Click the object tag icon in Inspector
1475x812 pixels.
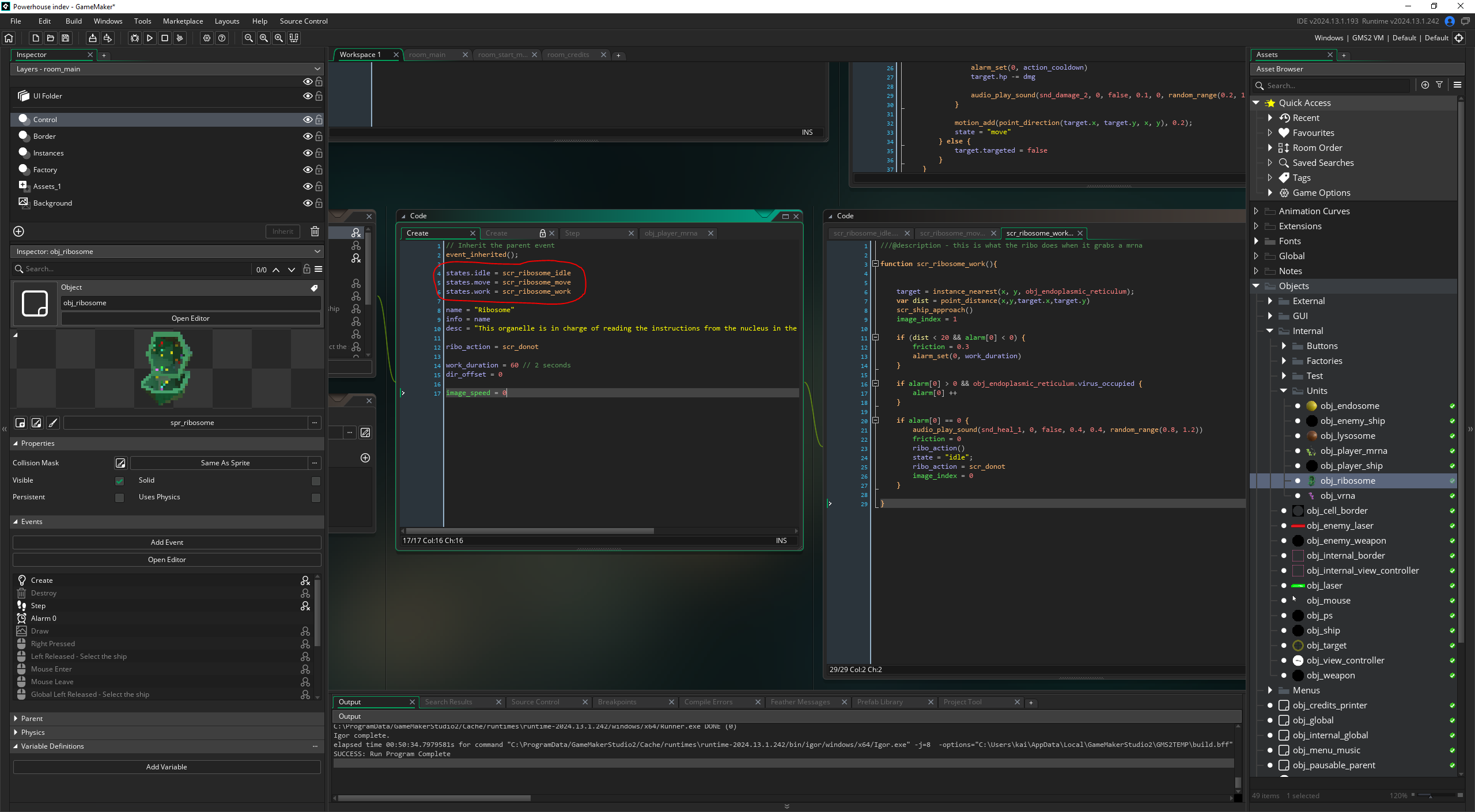(x=314, y=287)
